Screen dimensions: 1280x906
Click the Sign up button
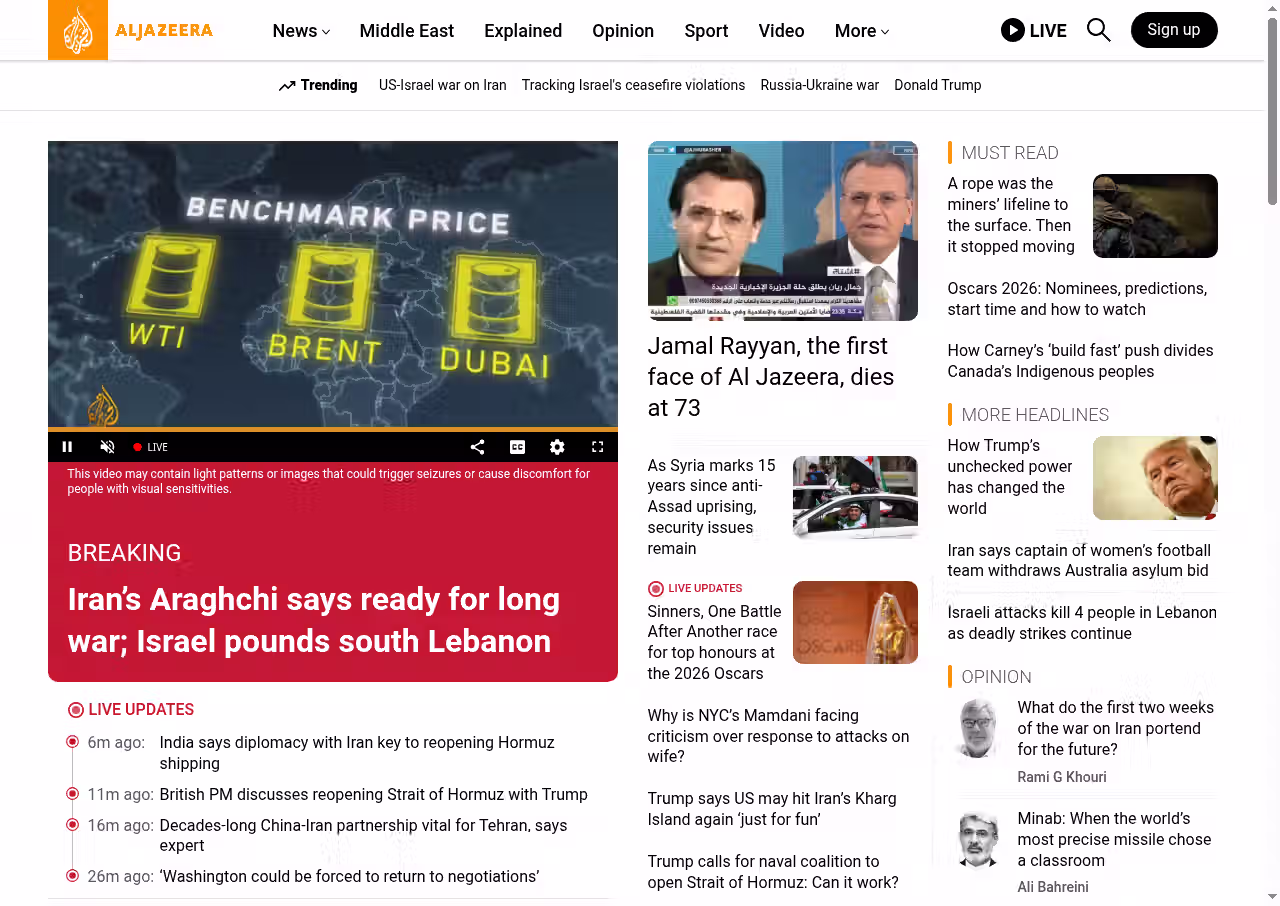(x=1173, y=30)
